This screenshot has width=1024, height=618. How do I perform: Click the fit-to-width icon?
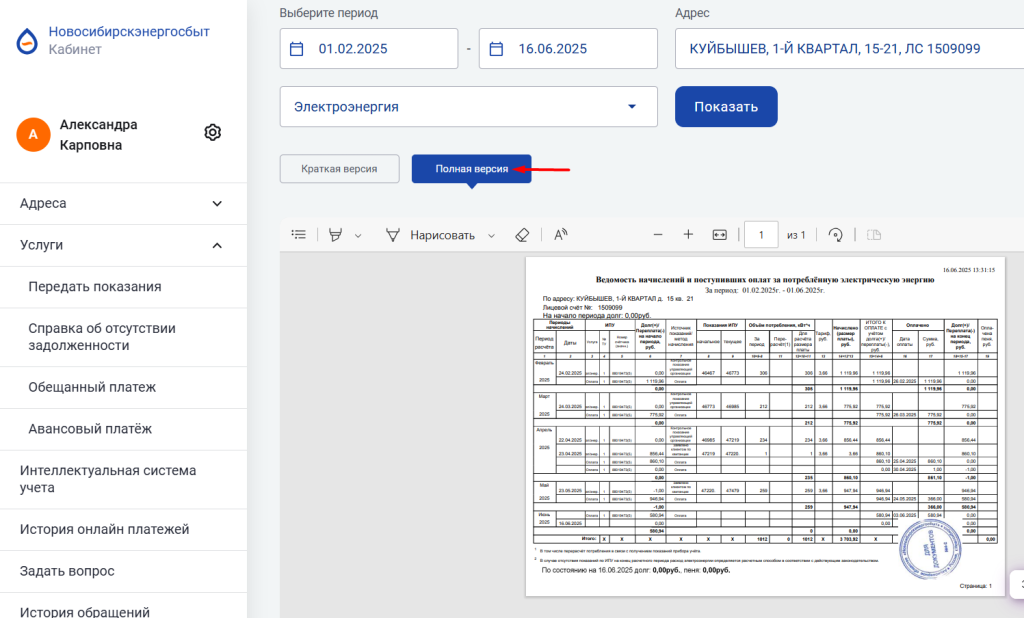719,235
